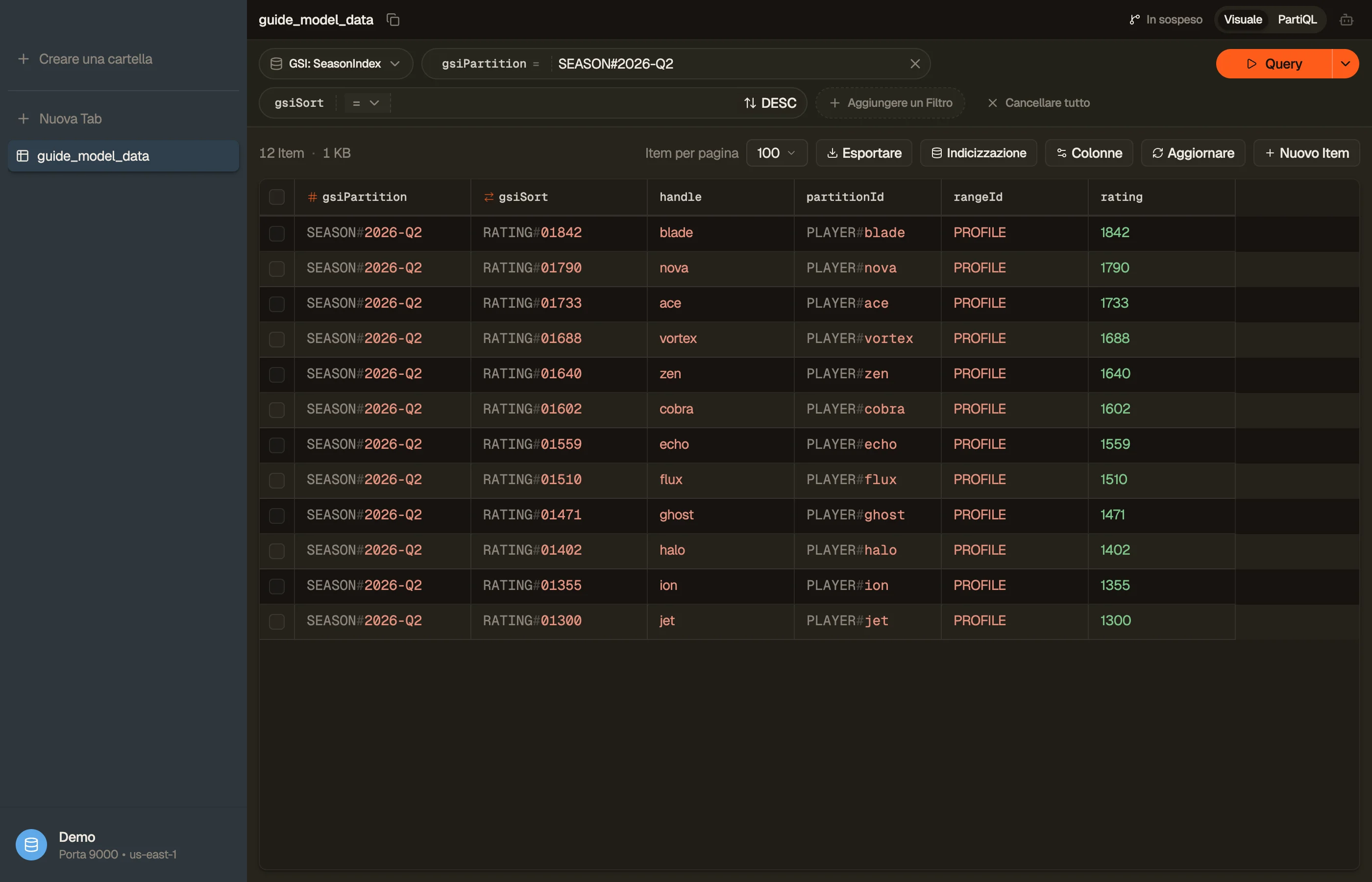Viewport: 1372px width, 882px height.
Task: Toggle the DESC sort order
Action: point(770,103)
